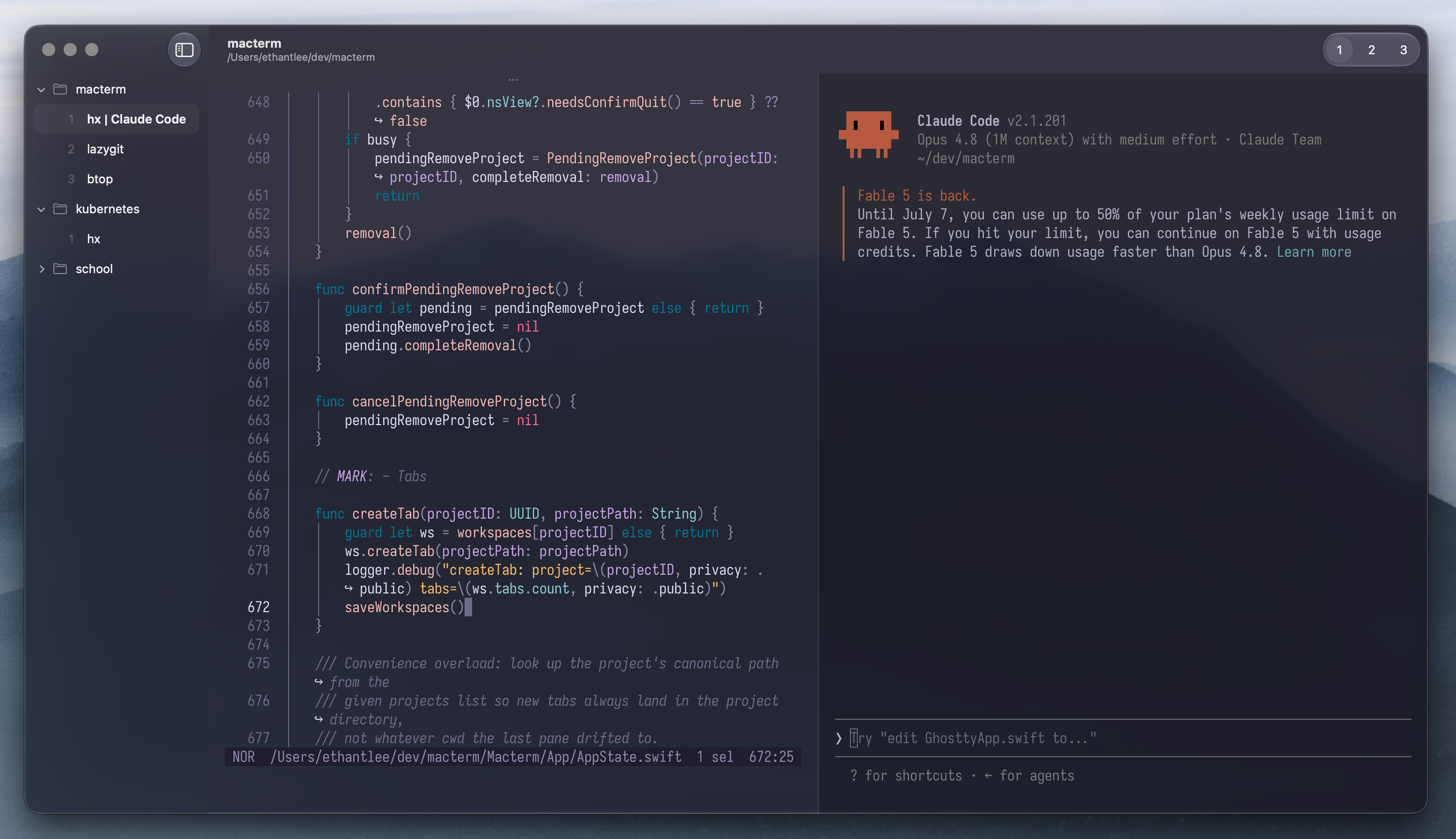Click the ? for shortcuts hint
This screenshot has width=1456, height=839.
tap(905, 776)
